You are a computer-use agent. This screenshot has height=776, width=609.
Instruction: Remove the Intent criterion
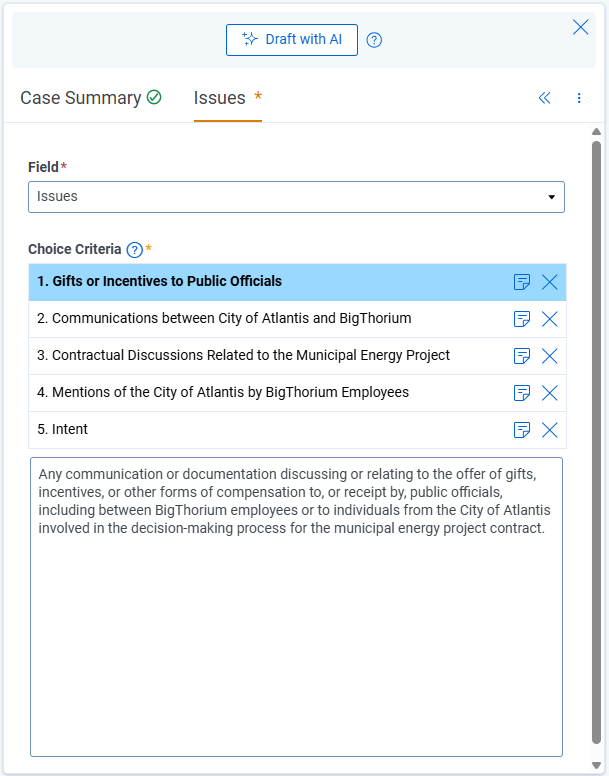click(x=549, y=430)
